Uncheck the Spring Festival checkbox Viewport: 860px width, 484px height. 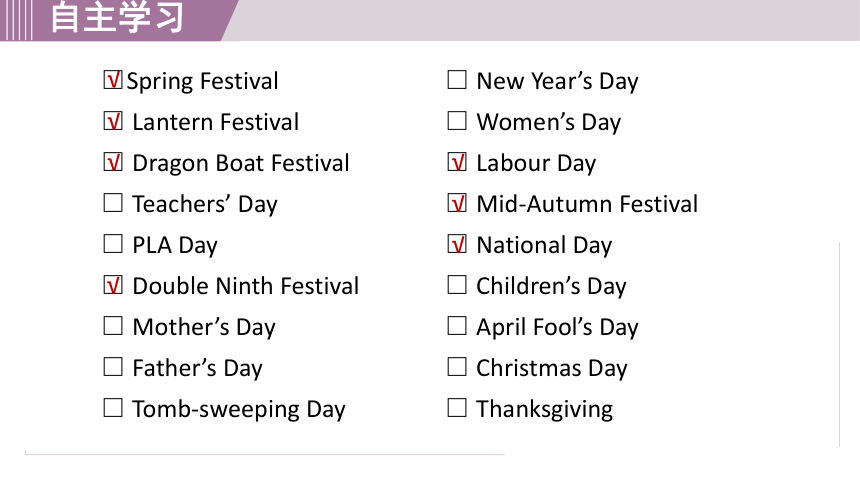[x=113, y=80]
